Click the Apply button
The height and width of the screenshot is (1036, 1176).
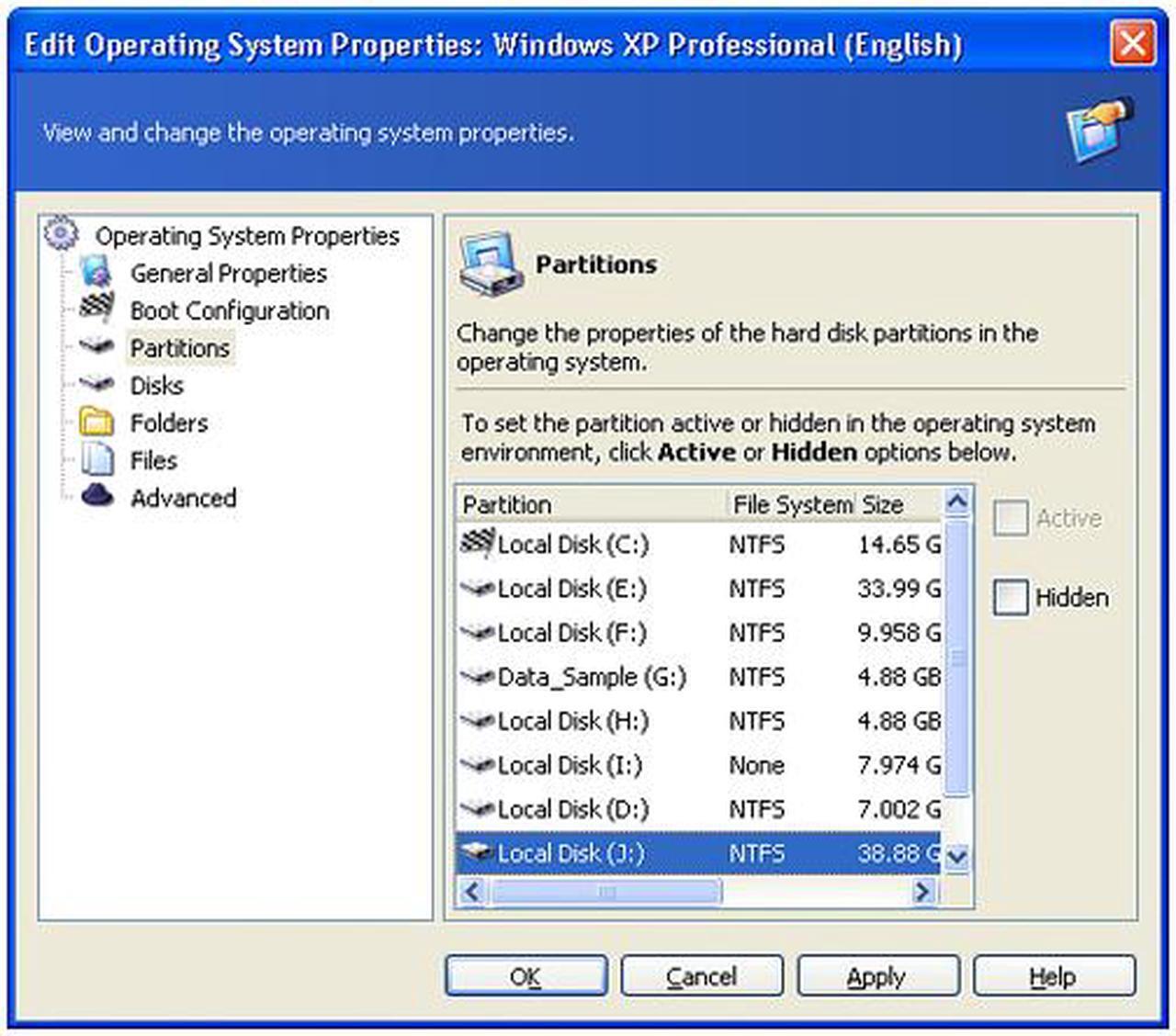877,976
